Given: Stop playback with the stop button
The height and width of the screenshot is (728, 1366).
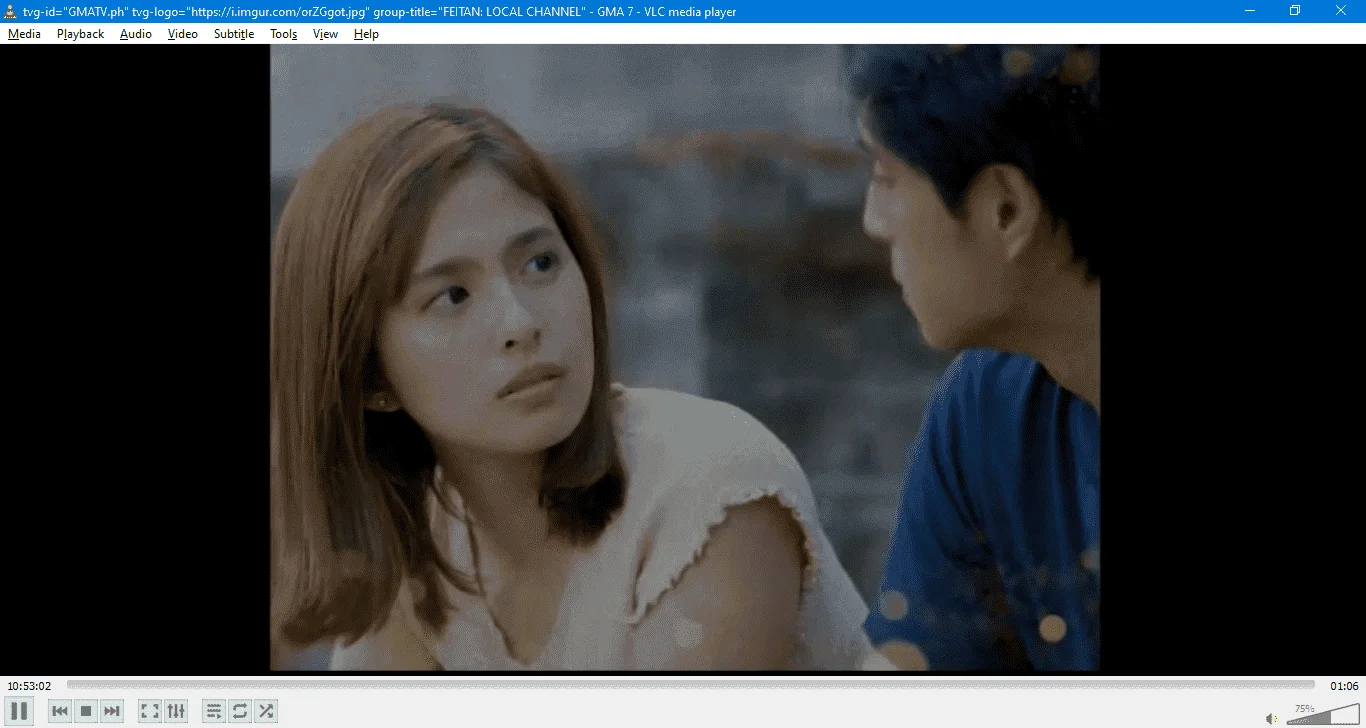Looking at the screenshot, I should [x=86, y=711].
